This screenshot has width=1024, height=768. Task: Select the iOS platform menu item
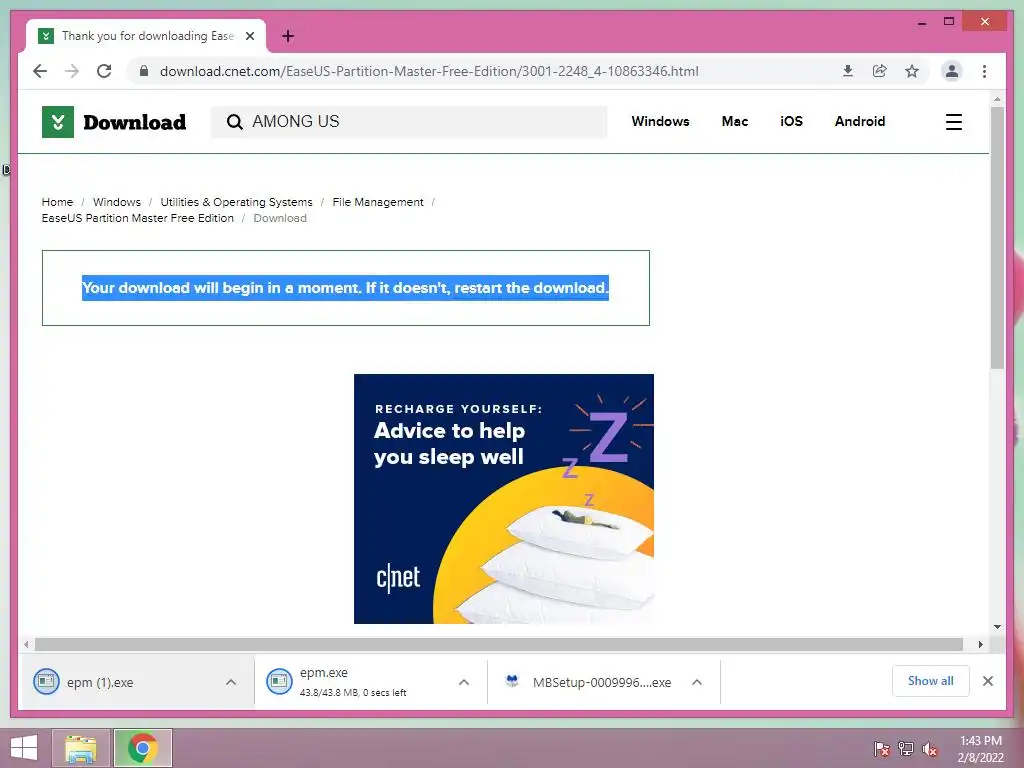pyautogui.click(x=791, y=121)
